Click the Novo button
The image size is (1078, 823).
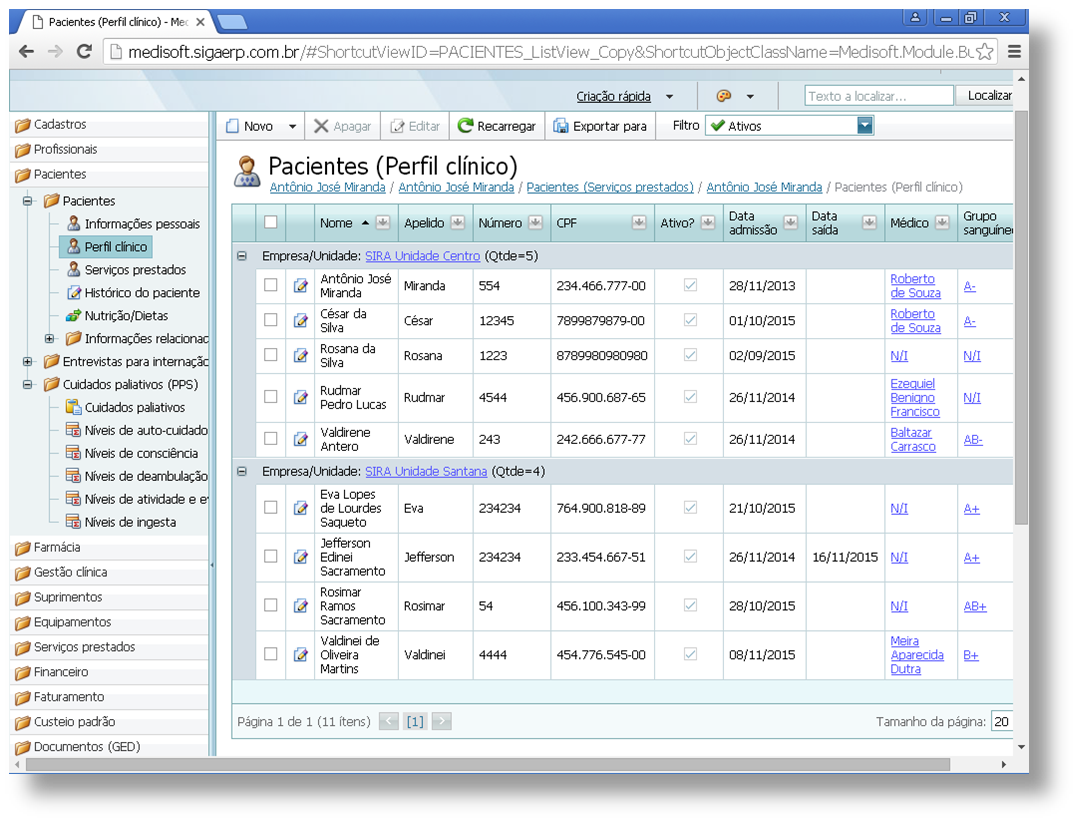click(x=250, y=126)
